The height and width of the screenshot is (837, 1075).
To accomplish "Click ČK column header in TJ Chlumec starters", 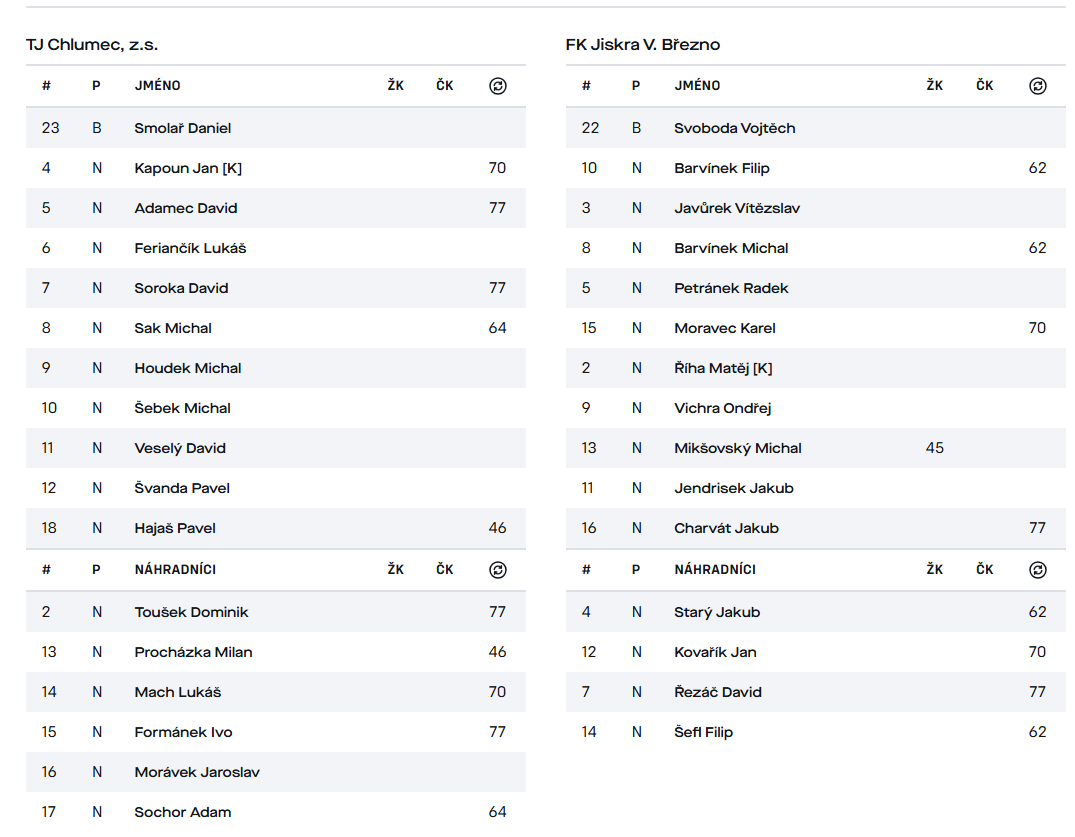I will [x=445, y=86].
